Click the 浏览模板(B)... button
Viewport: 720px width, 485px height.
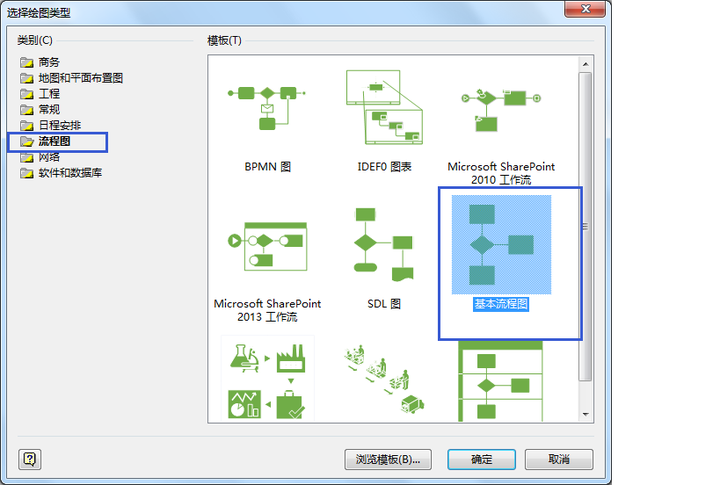pos(388,459)
